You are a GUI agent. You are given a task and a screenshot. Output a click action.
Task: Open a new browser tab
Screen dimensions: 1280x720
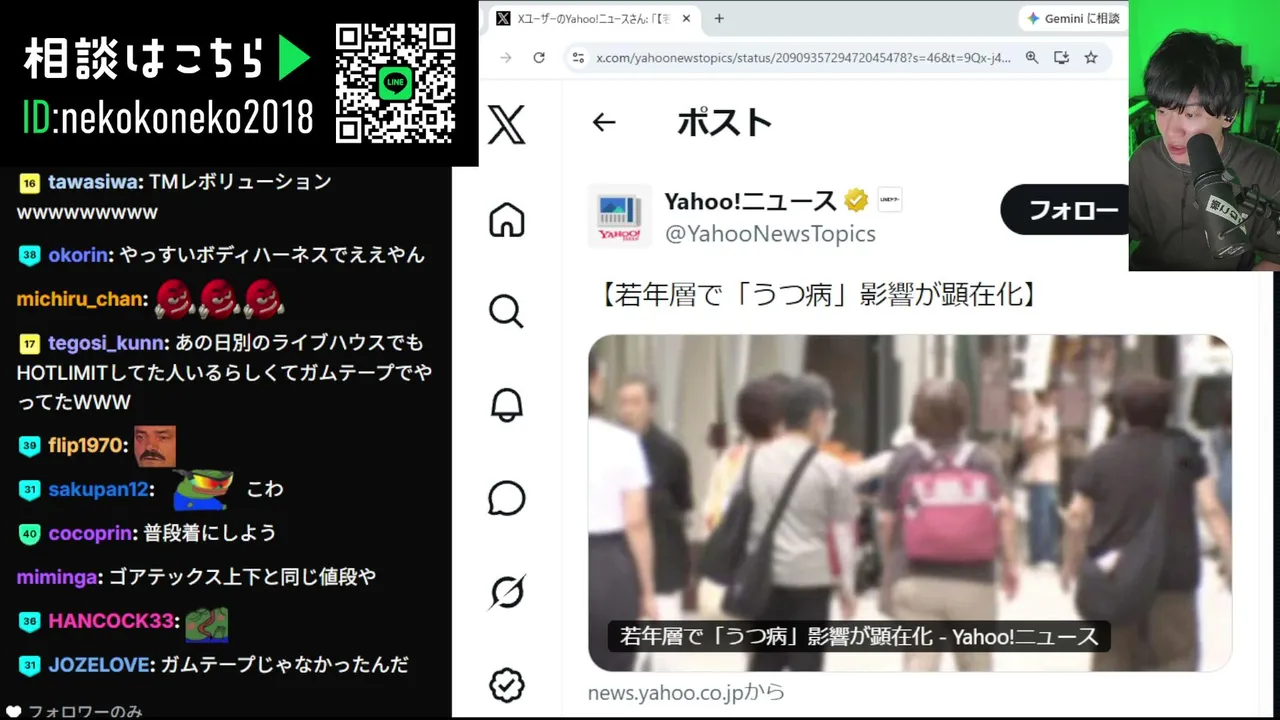click(719, 18)
